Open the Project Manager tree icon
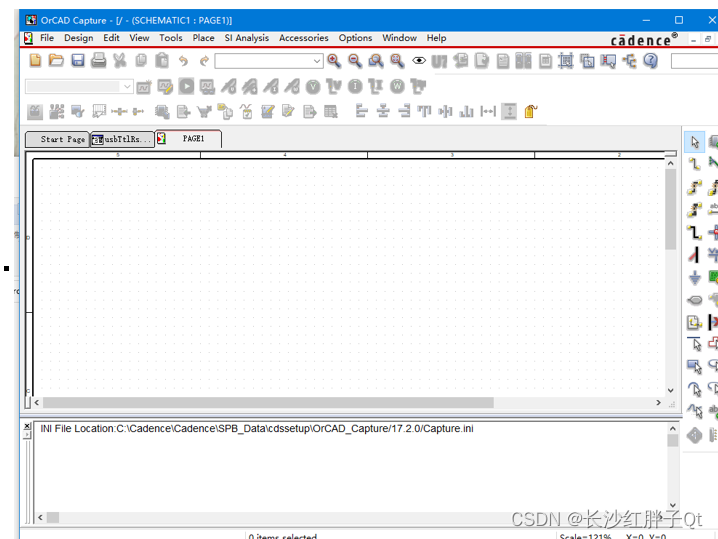The image size is (718, 539). click(x=630, y=61)
